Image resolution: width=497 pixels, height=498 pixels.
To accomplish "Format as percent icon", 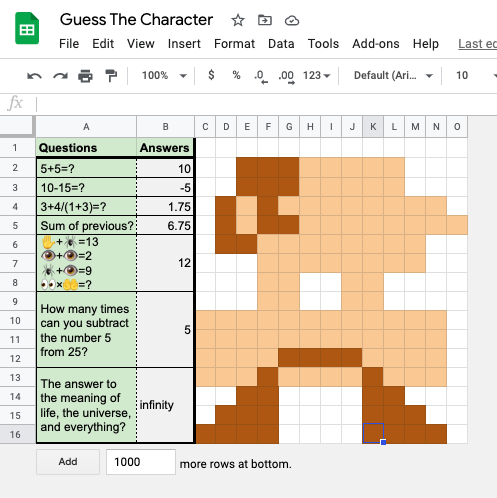I will [x=236, y=75].
